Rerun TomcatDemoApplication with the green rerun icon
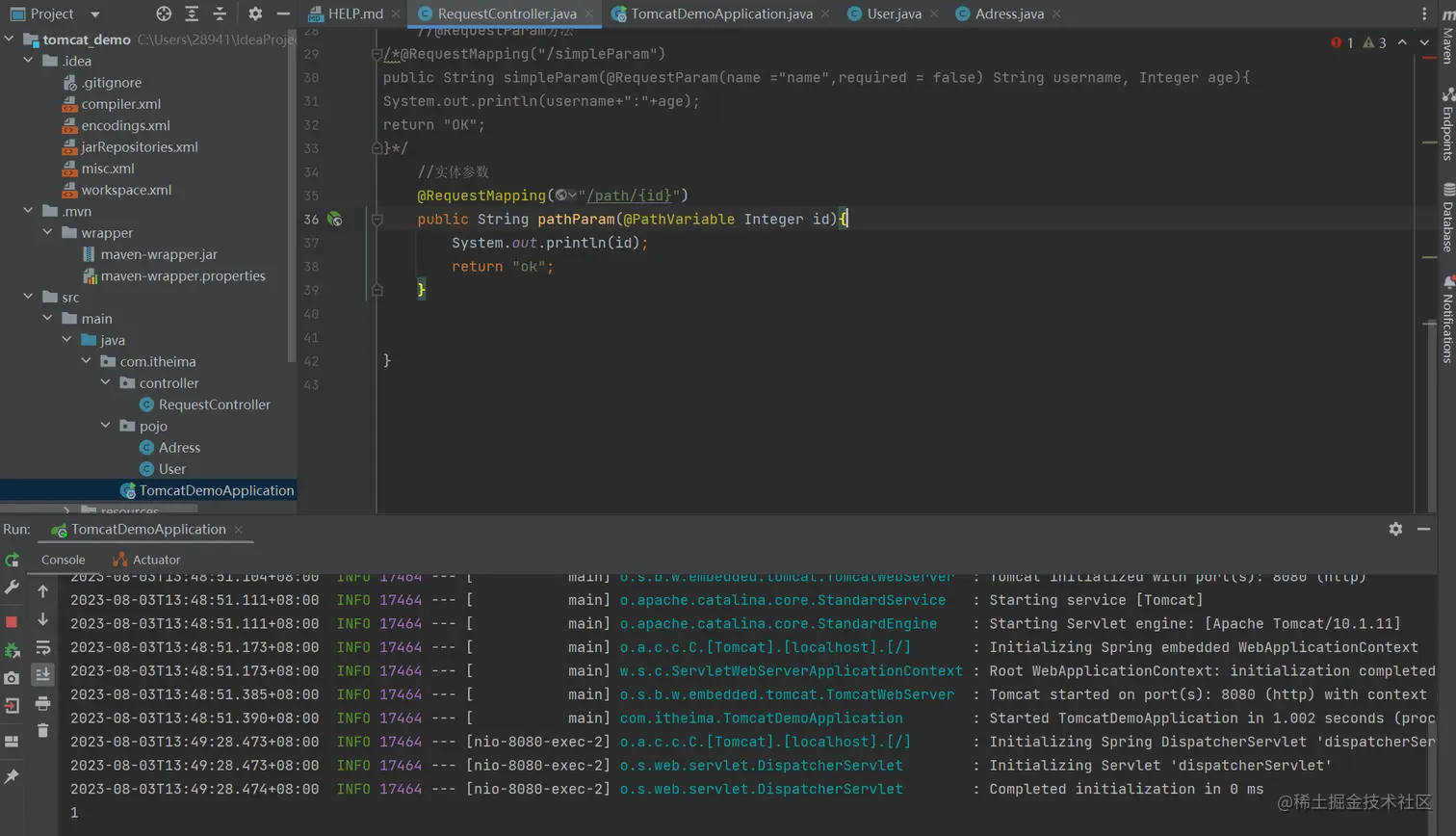 click(x=12, y=560)
